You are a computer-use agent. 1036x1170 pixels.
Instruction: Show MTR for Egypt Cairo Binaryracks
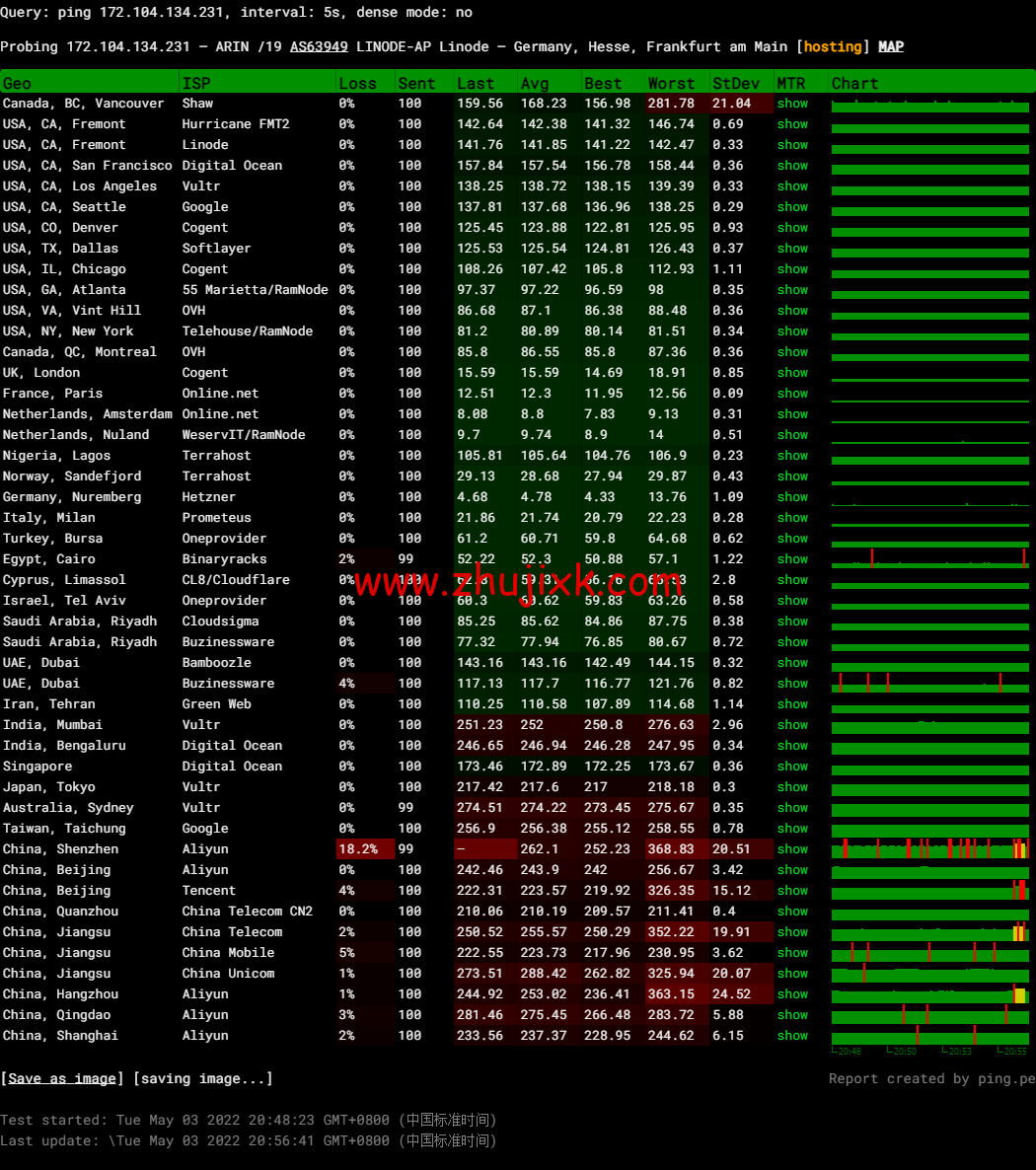792,559
